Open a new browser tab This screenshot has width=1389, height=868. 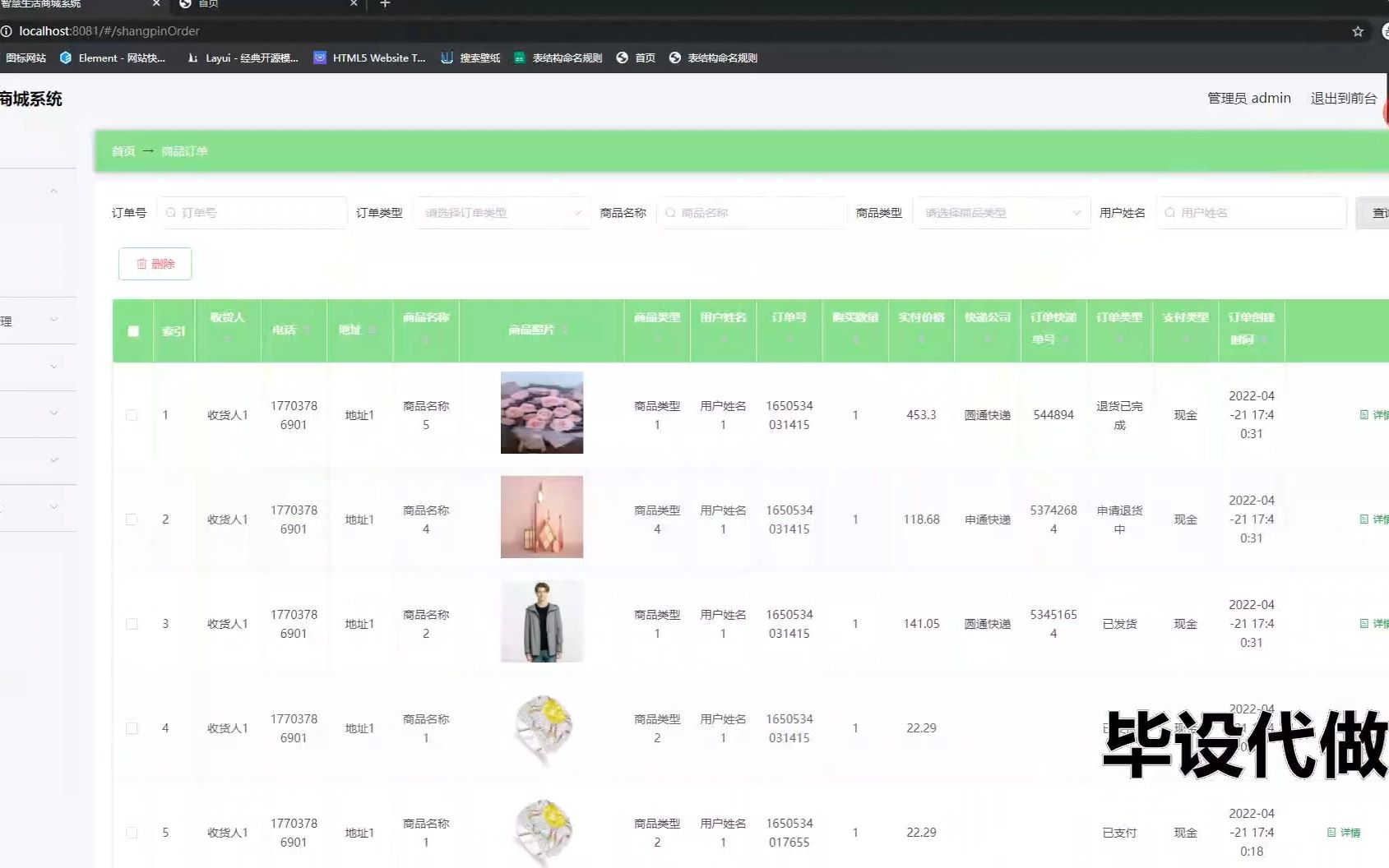coord(385,4)
